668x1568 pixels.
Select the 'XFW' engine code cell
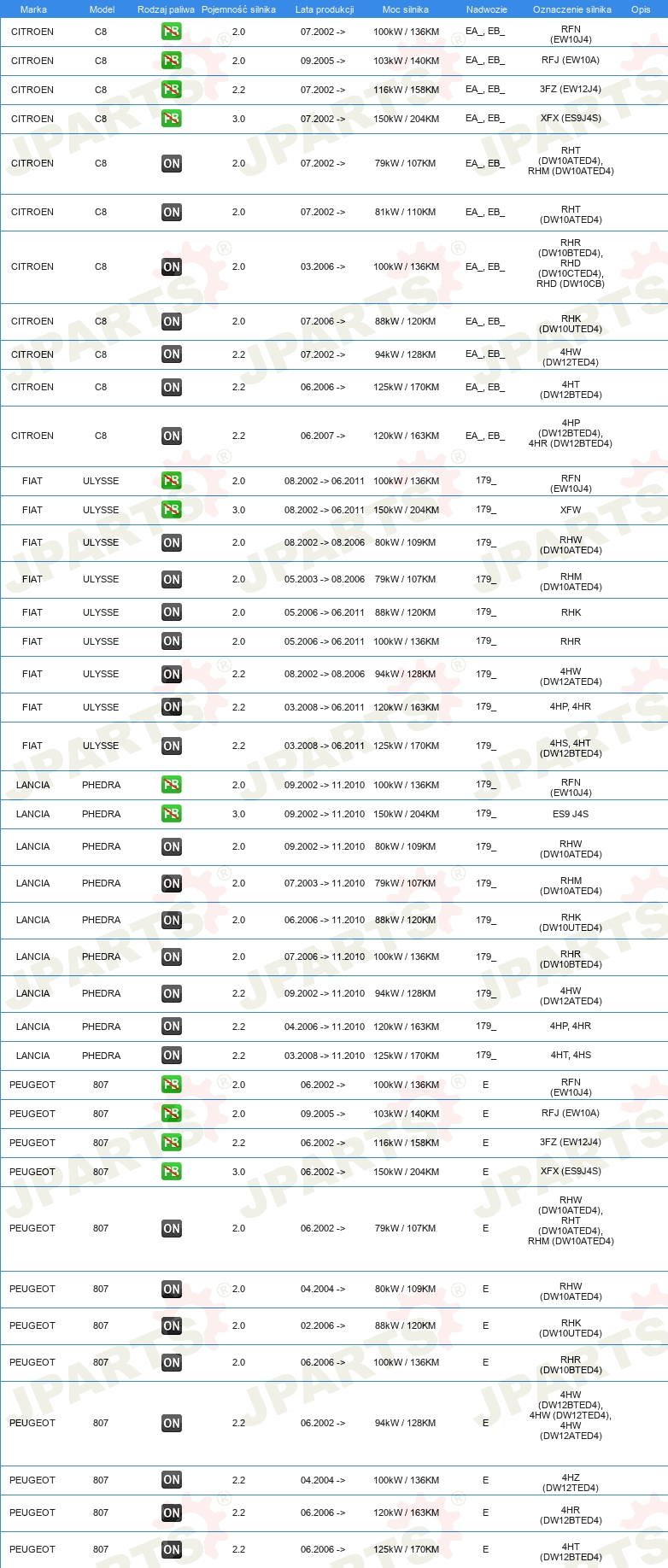coord(571,510)
